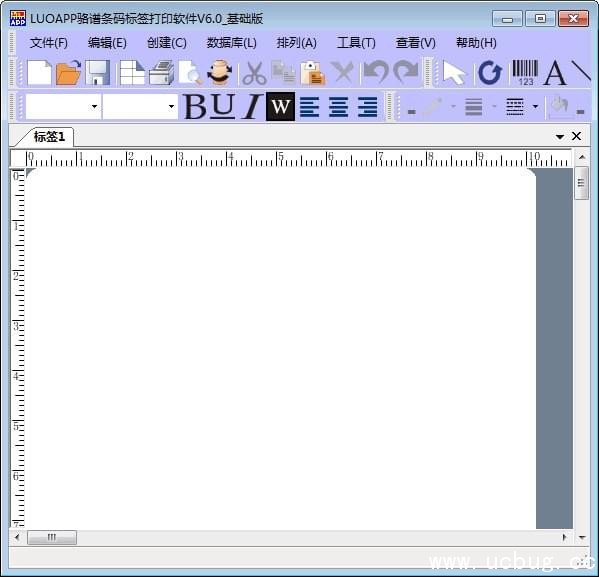Image resolution: width=599 pixels, height=577 pixels.
Task: Paste from clipboard icon
Action: (x=312, y=73)
